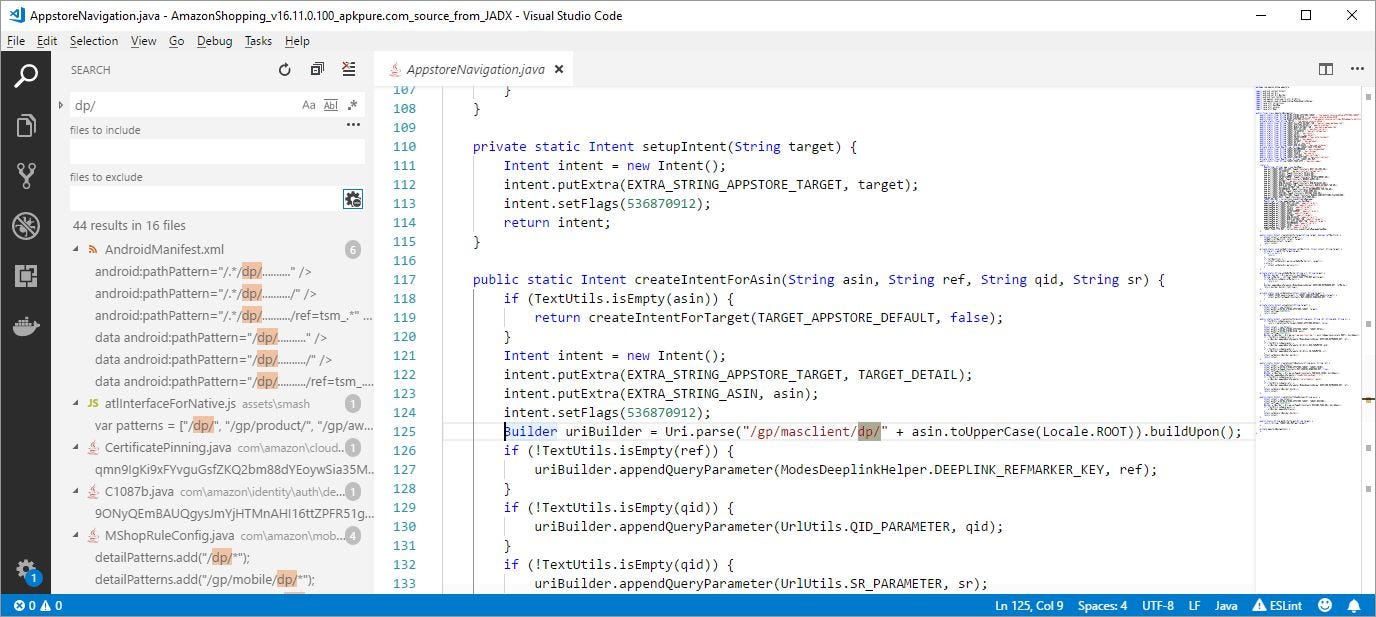Collapse the AndroidManifest.xml results group

[77, 249]
